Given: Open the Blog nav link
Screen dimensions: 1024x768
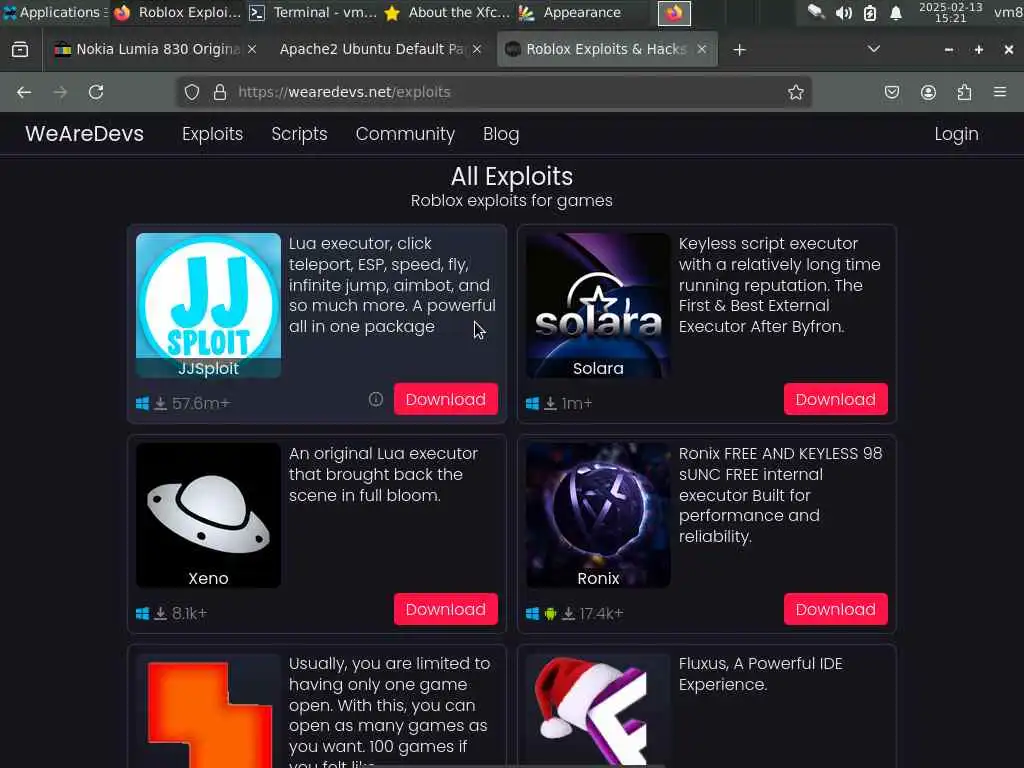Looking at the screenshot, I should tap(501, 134).
